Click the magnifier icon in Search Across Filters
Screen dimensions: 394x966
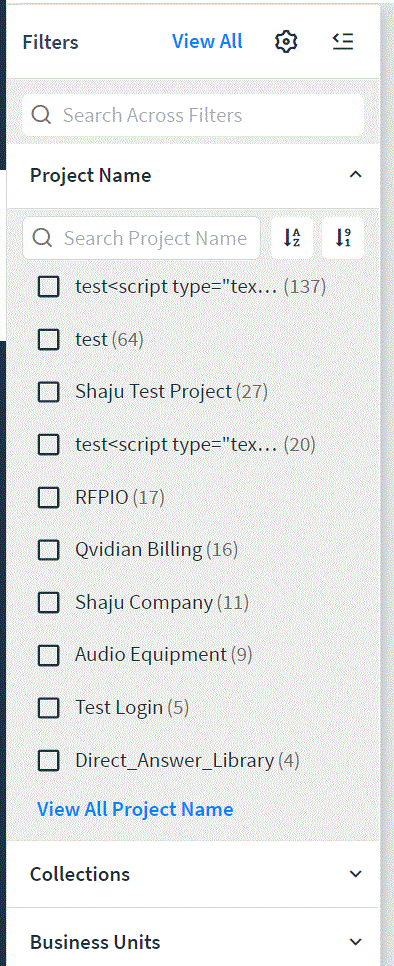coord(41,115)
